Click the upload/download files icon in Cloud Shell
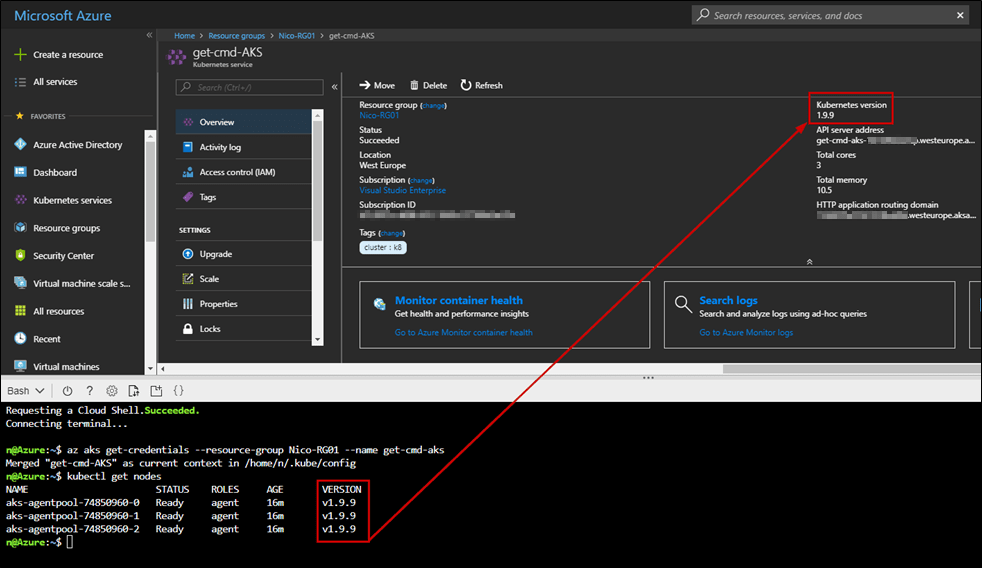 coord(133,391)
